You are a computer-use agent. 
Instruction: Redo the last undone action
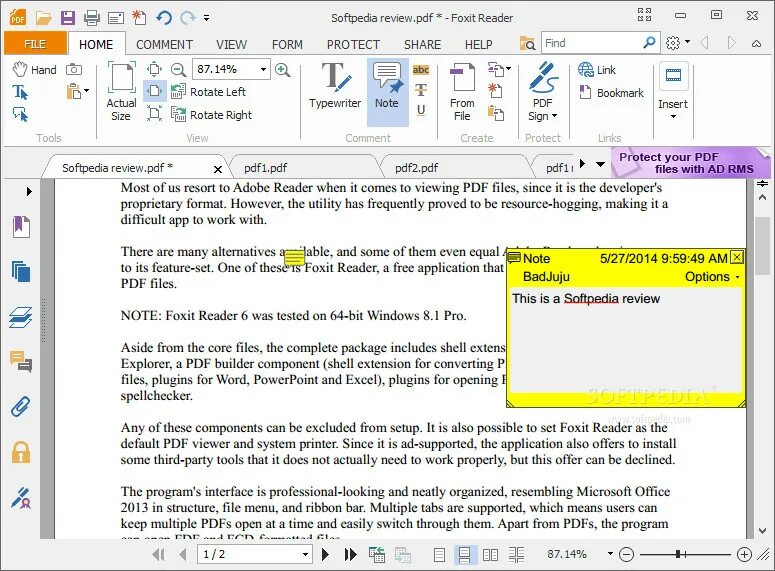(188, 18)
